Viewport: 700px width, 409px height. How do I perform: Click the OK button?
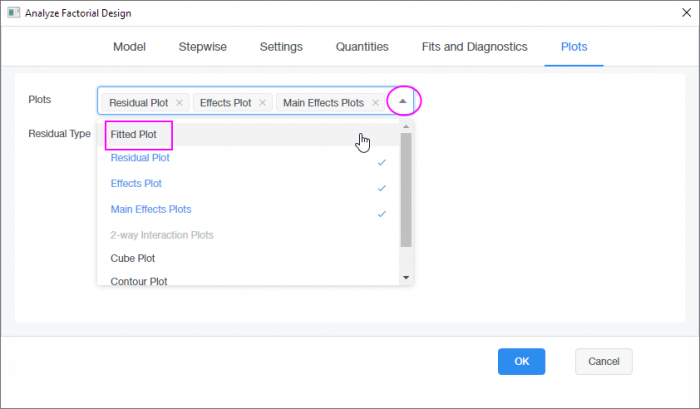pyautogui.click(x=521, y=361)
